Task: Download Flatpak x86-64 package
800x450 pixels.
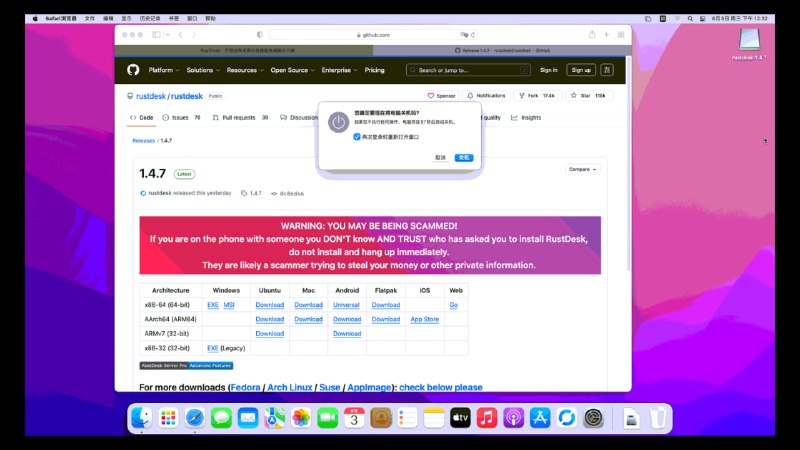Action: coord(386,305)
